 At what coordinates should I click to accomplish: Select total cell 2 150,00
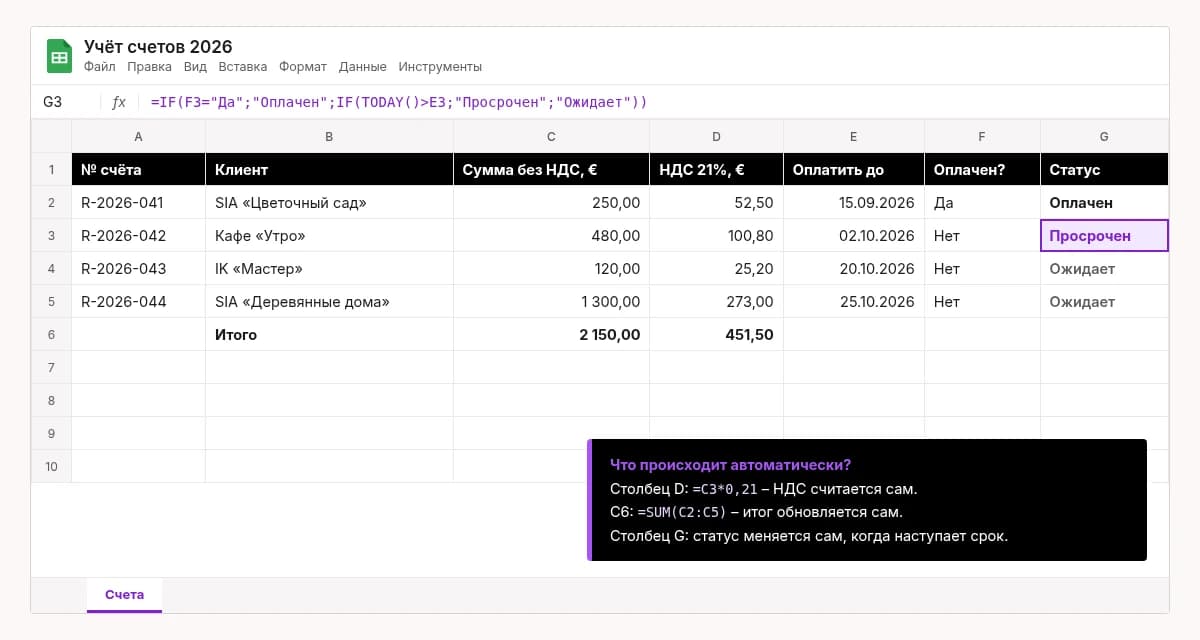(x=551, y=335)
